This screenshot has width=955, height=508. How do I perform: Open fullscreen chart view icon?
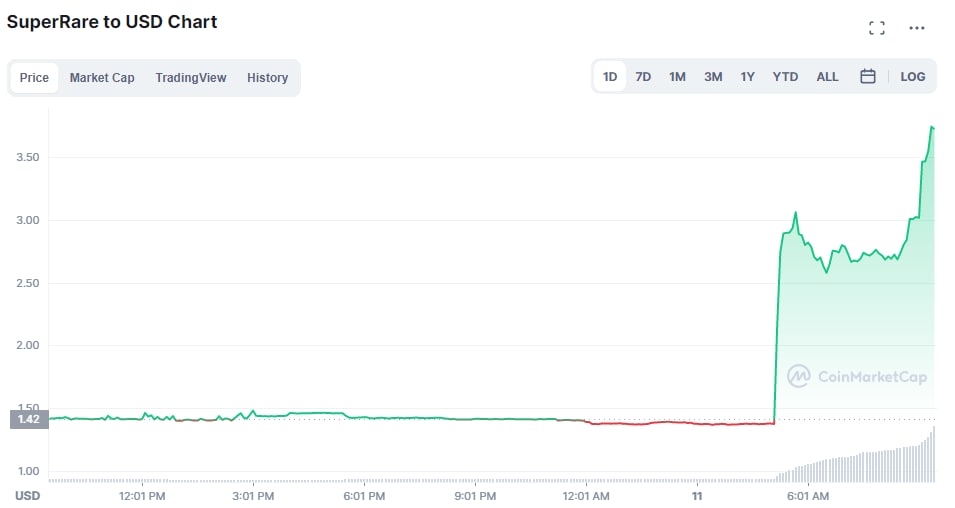click(x=877, y=28)
